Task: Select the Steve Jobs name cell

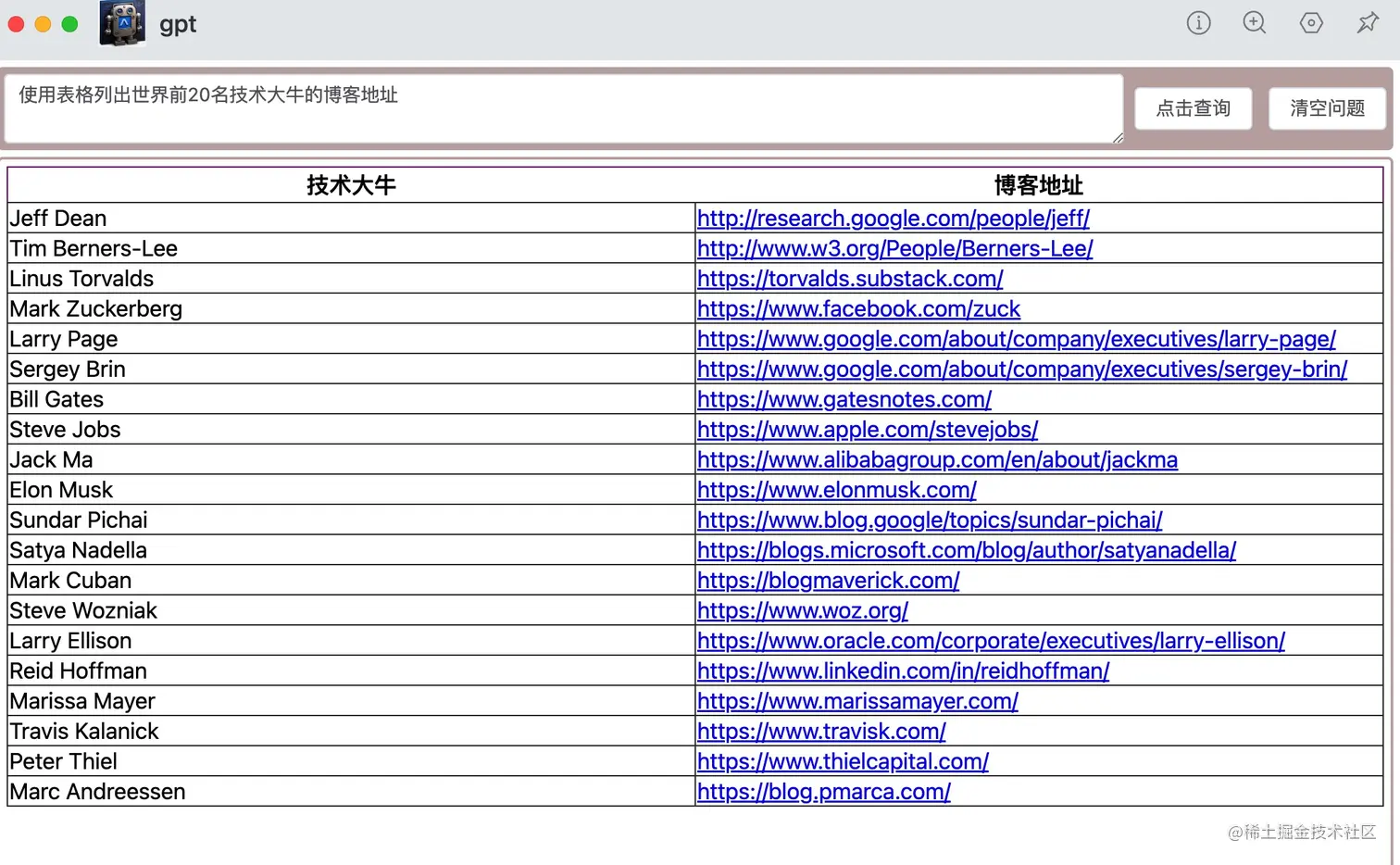Action: (x=351, y=430)
